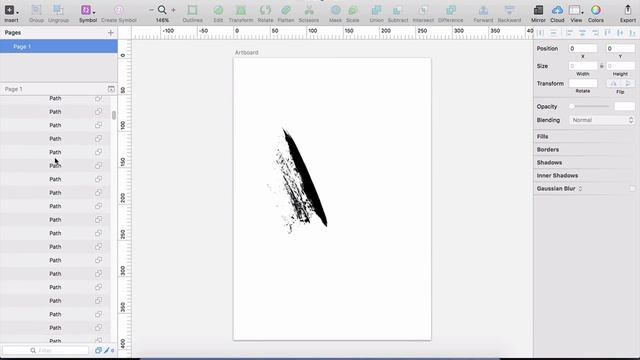Screen dimensions: 640x360
Task: Select the Rotate tool
Action: [265, 10]
